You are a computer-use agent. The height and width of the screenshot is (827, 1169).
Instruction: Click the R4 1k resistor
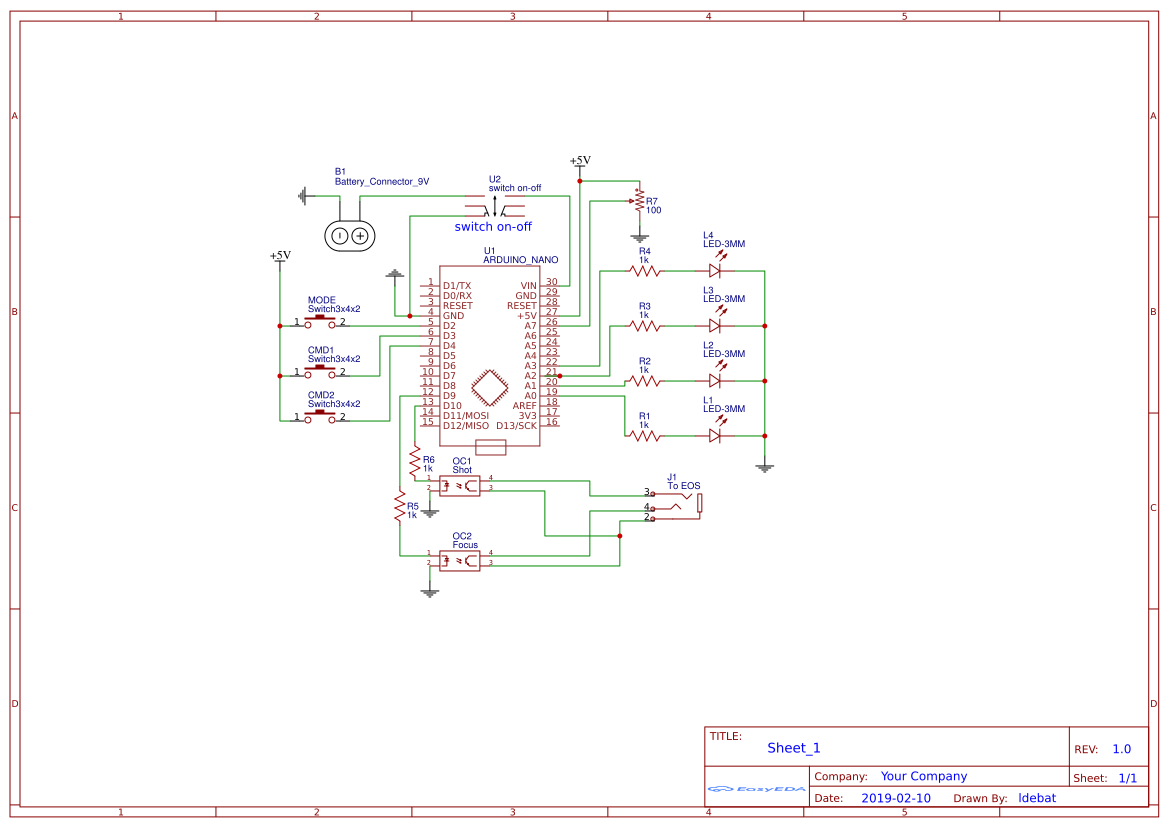[645, 270]
